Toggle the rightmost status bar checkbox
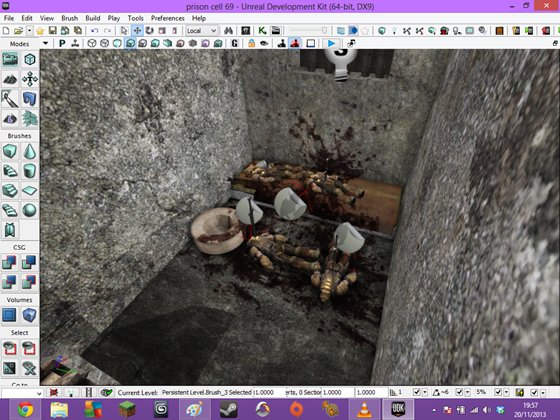This screenshot has height=420, width=560. pos(534,392)
